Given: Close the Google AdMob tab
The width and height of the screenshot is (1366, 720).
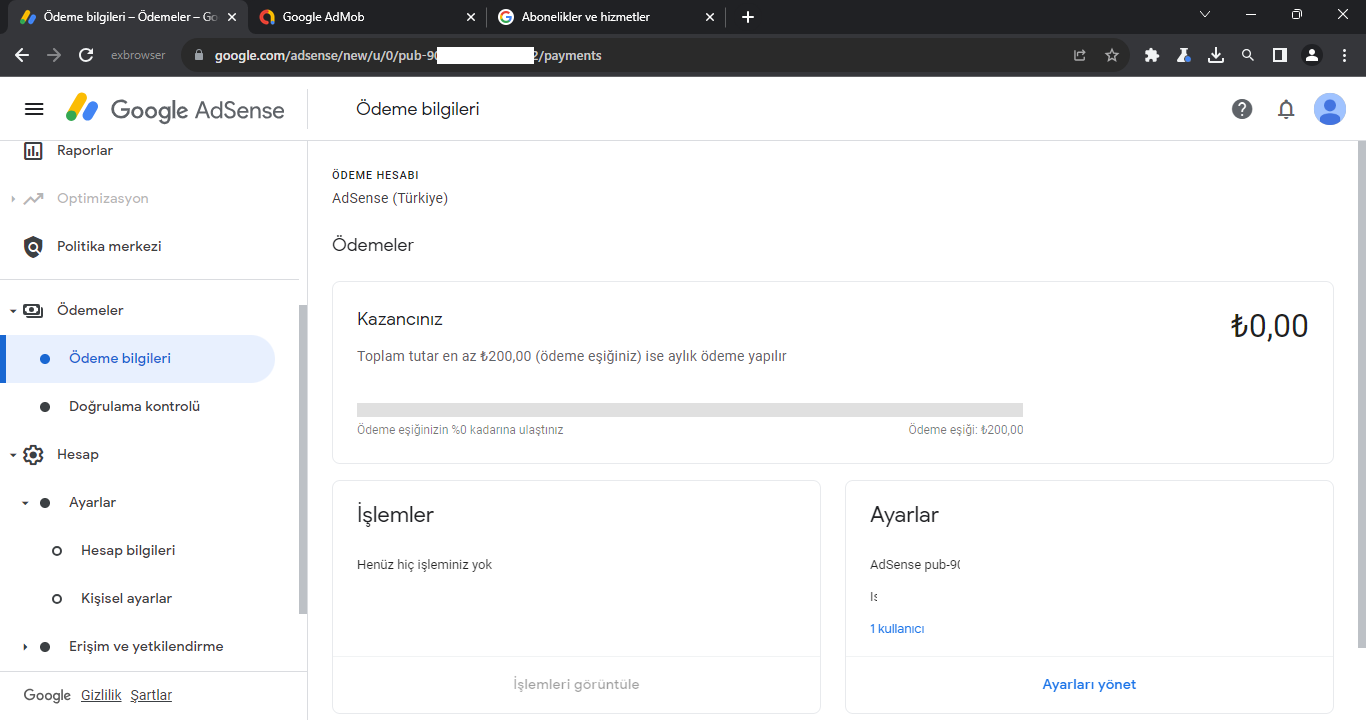Looking at the screenshot, I should [x=472, y=17].
